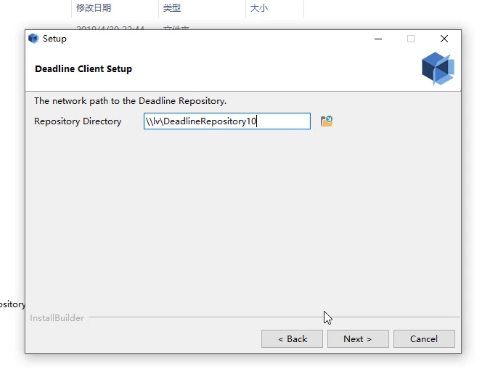483x382 pixels.
Task: Minimize the Setup dialog
Action: coord(378,39)
